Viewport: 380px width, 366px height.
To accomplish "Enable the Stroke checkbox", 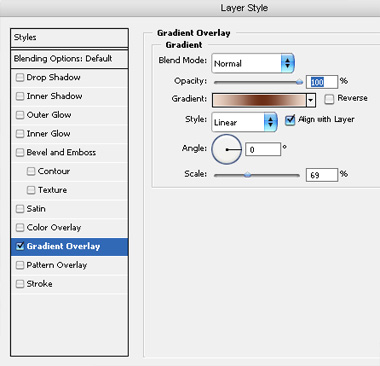I will click(20, 284).
